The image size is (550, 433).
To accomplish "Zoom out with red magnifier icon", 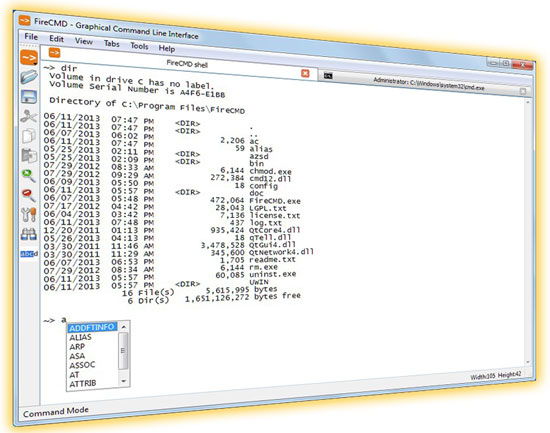I will click(29, 195).
